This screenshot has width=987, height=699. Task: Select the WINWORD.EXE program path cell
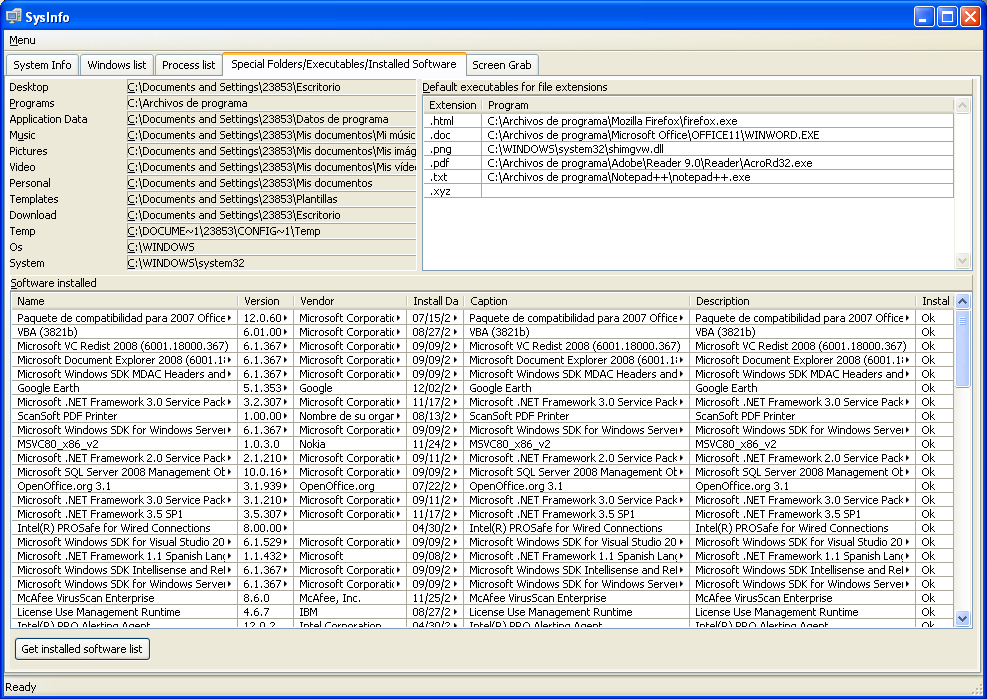(x=718, y=135)
